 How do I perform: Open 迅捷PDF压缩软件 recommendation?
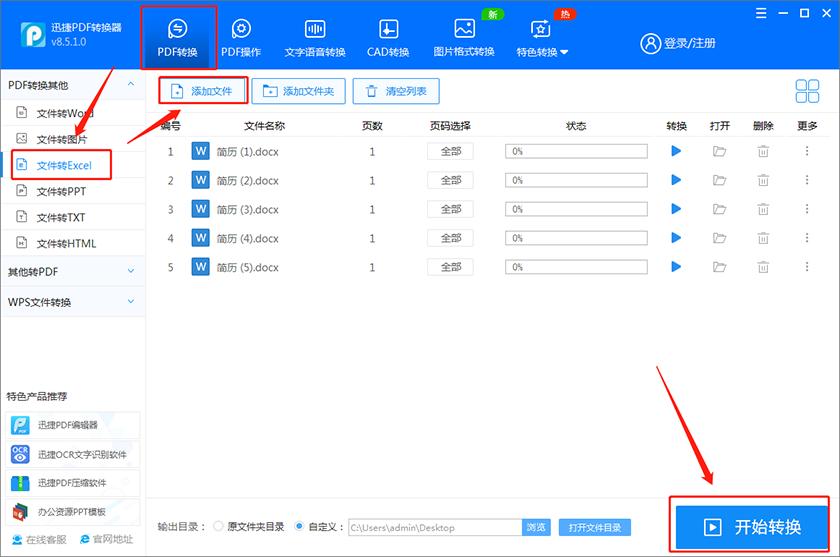73,483
